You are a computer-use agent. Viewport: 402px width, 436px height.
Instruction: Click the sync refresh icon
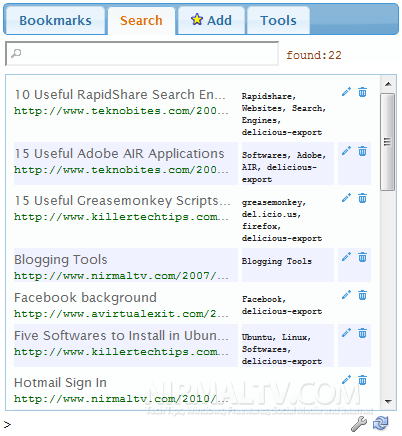(x=380, y=423)
